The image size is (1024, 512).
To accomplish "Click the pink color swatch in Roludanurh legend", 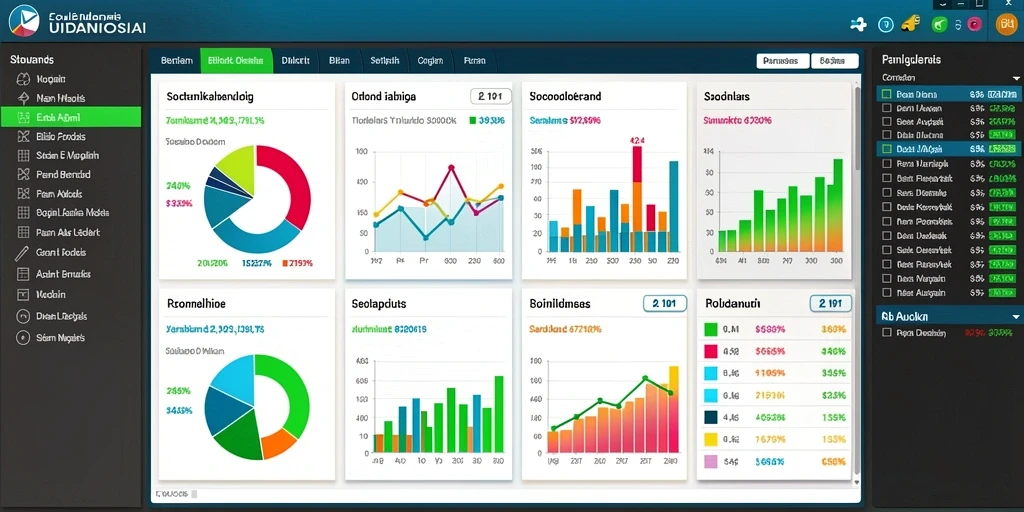I will pyautogui.click(x=711, y=351).
